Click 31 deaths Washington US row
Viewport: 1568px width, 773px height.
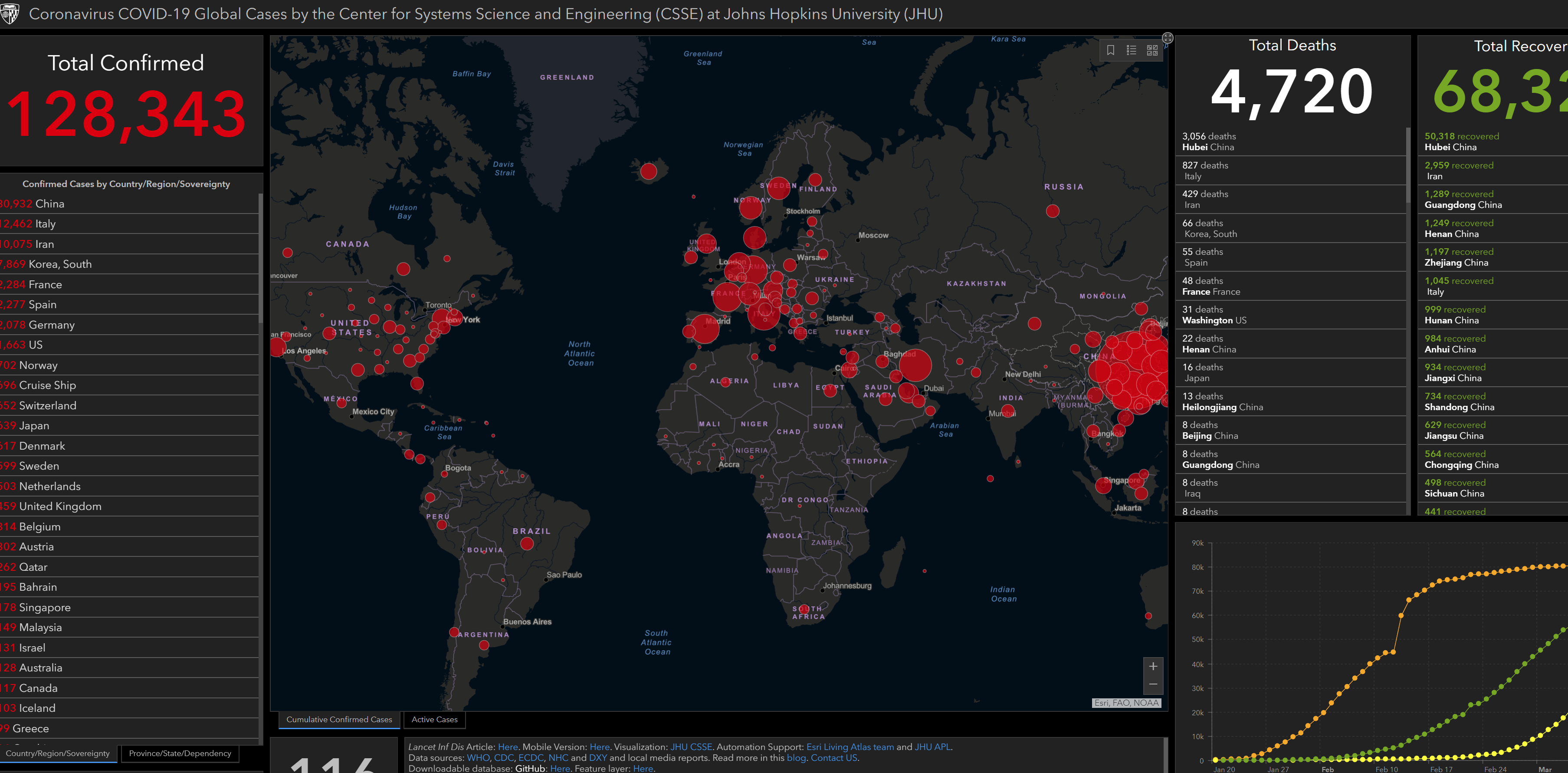(x=1290, y=315)
